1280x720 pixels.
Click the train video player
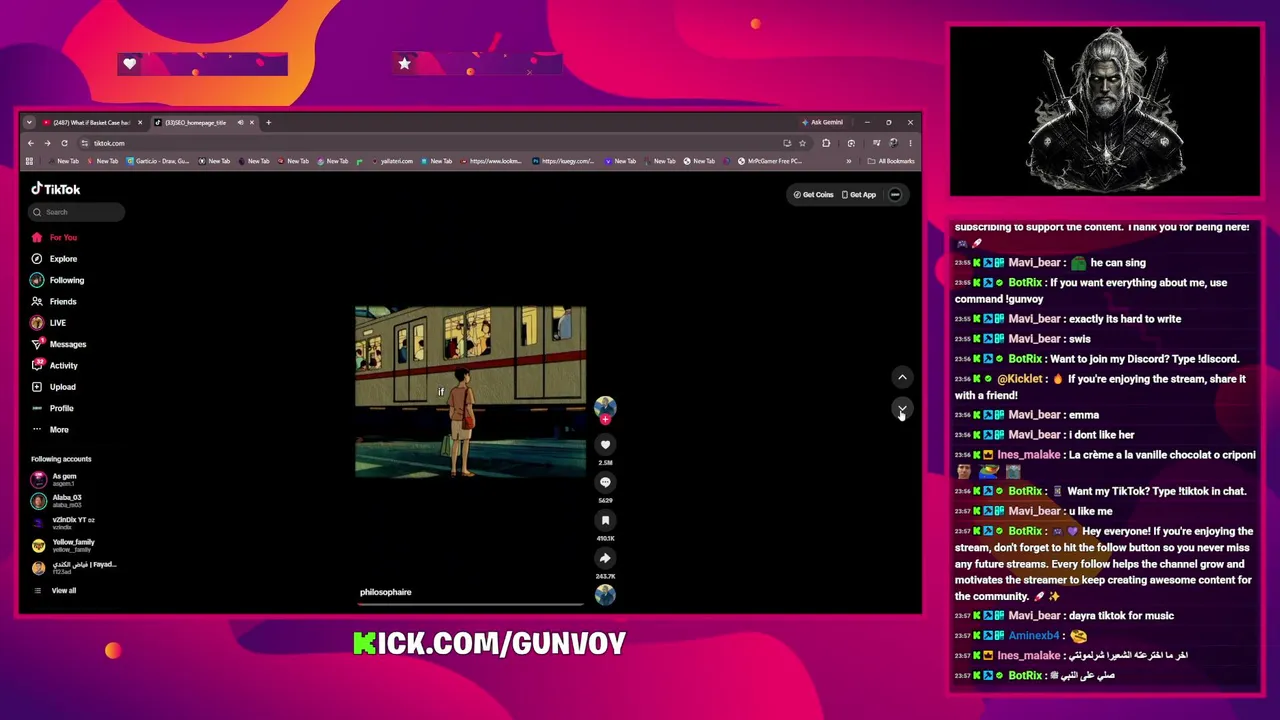[470, 392]
